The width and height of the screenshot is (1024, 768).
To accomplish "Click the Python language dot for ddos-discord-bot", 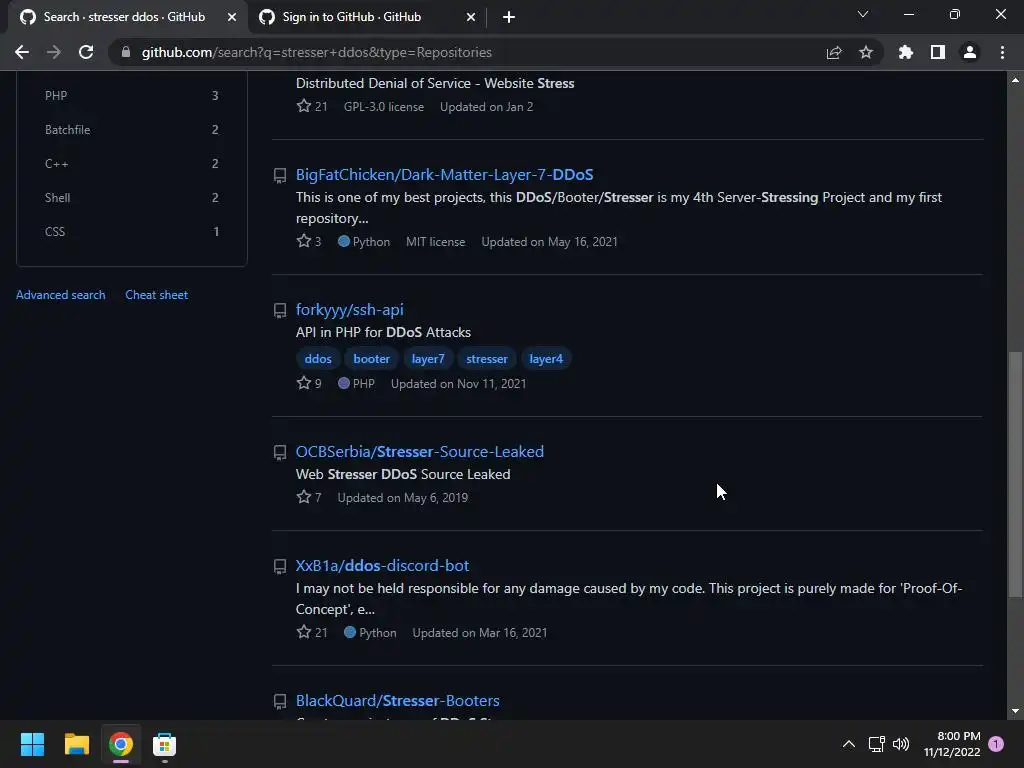I will [x=349, y=632].
